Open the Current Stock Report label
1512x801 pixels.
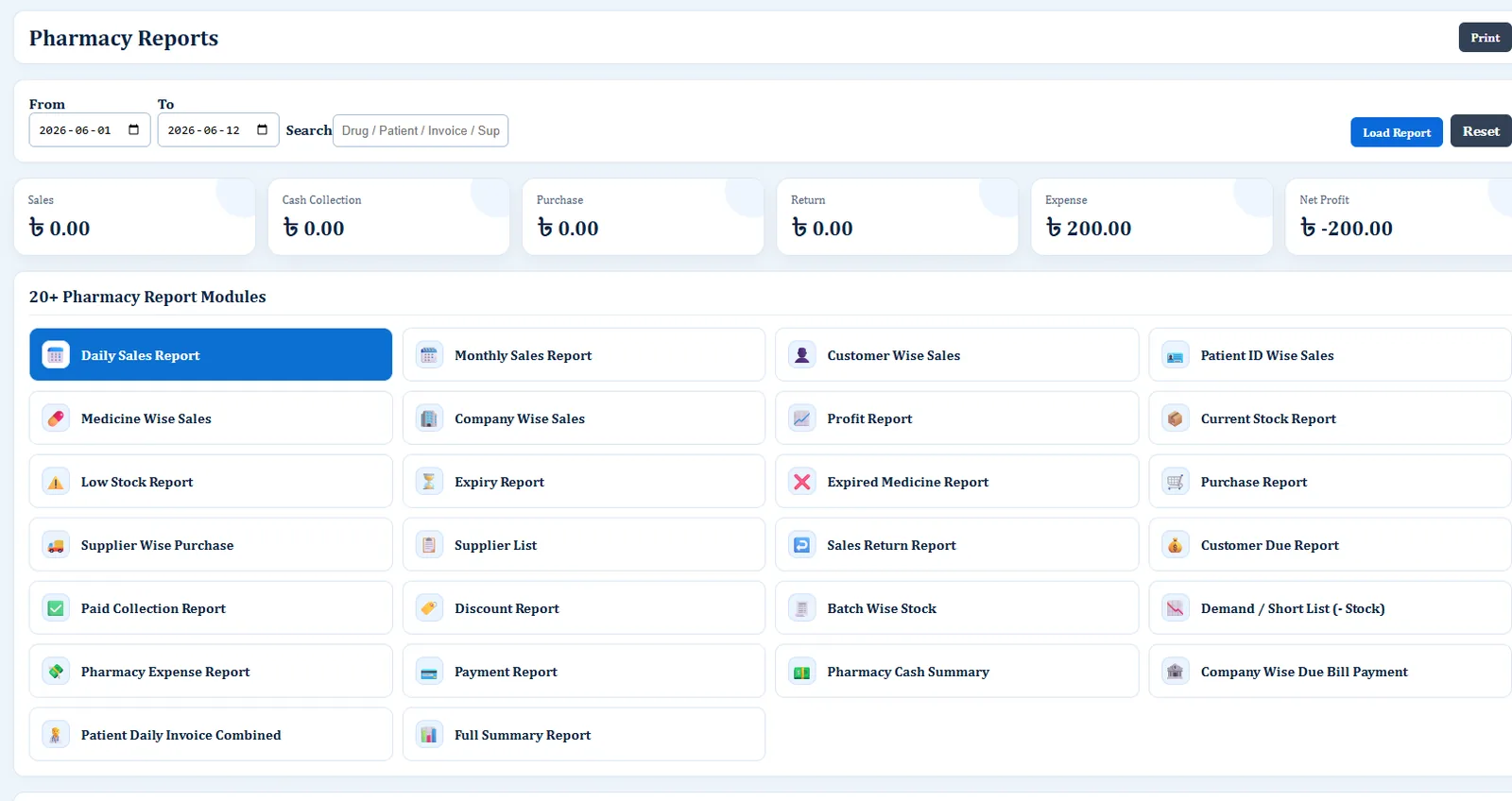(1268, 418)
